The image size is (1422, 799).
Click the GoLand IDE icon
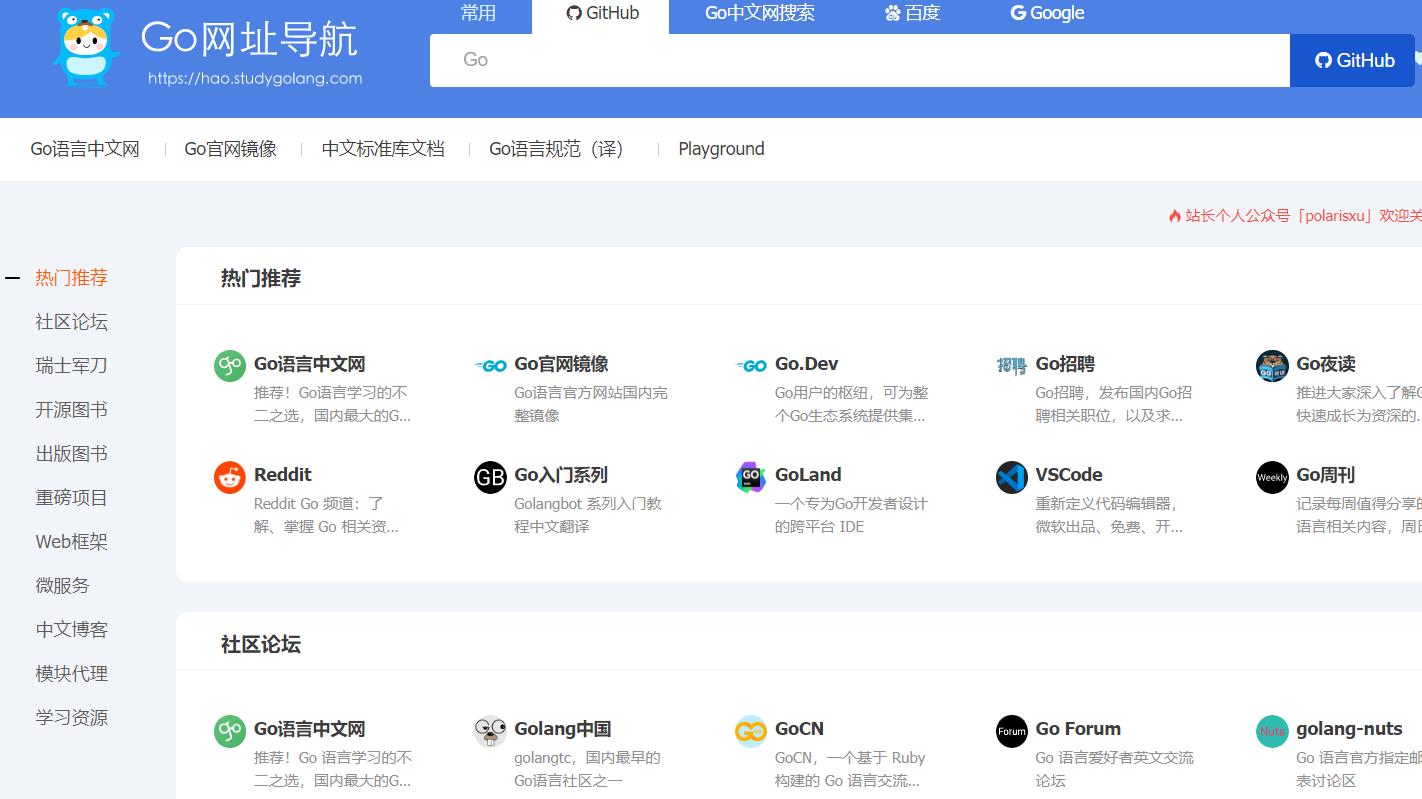coord(751,477)
